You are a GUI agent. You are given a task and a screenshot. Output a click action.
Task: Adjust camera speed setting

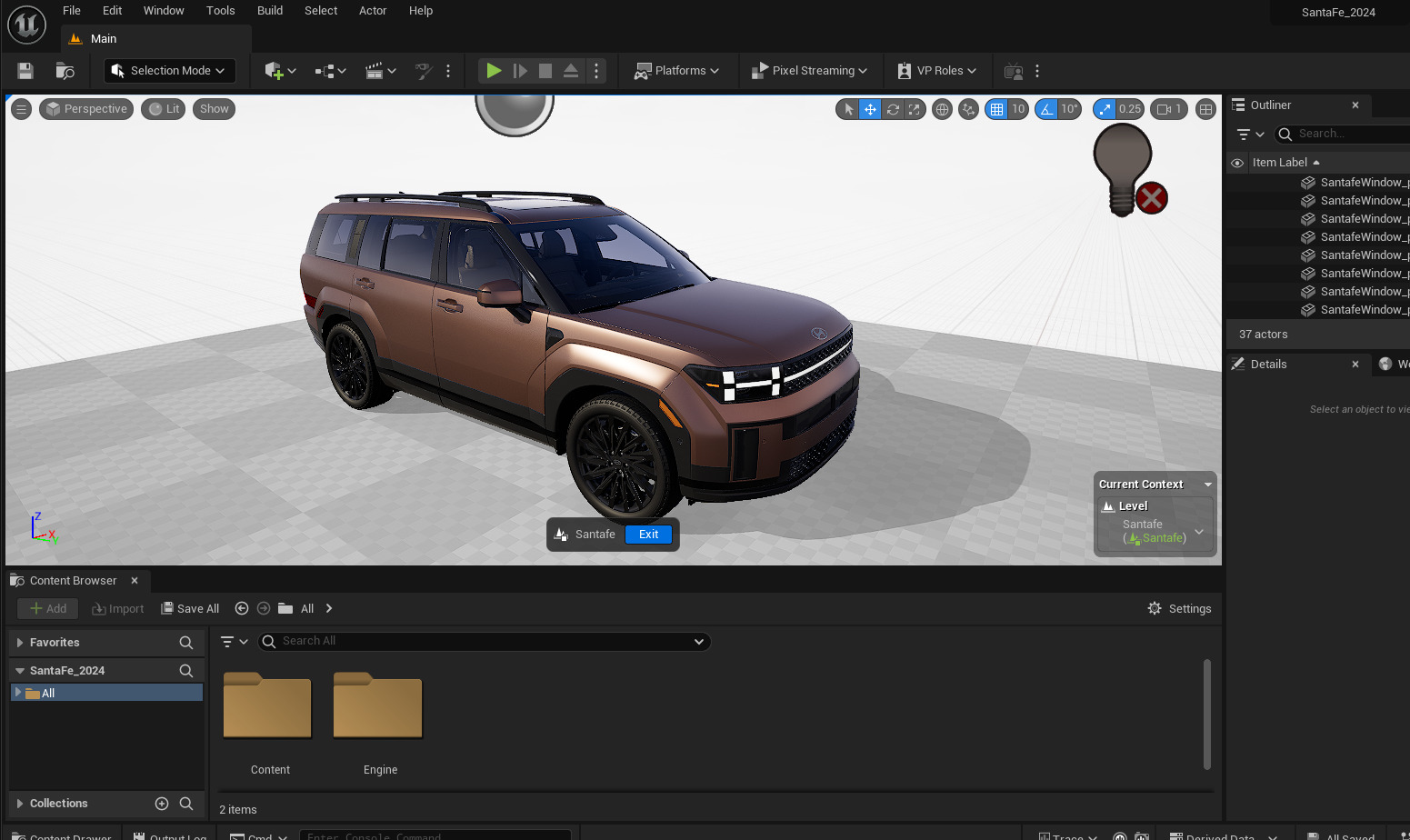tap(1169, 109)
